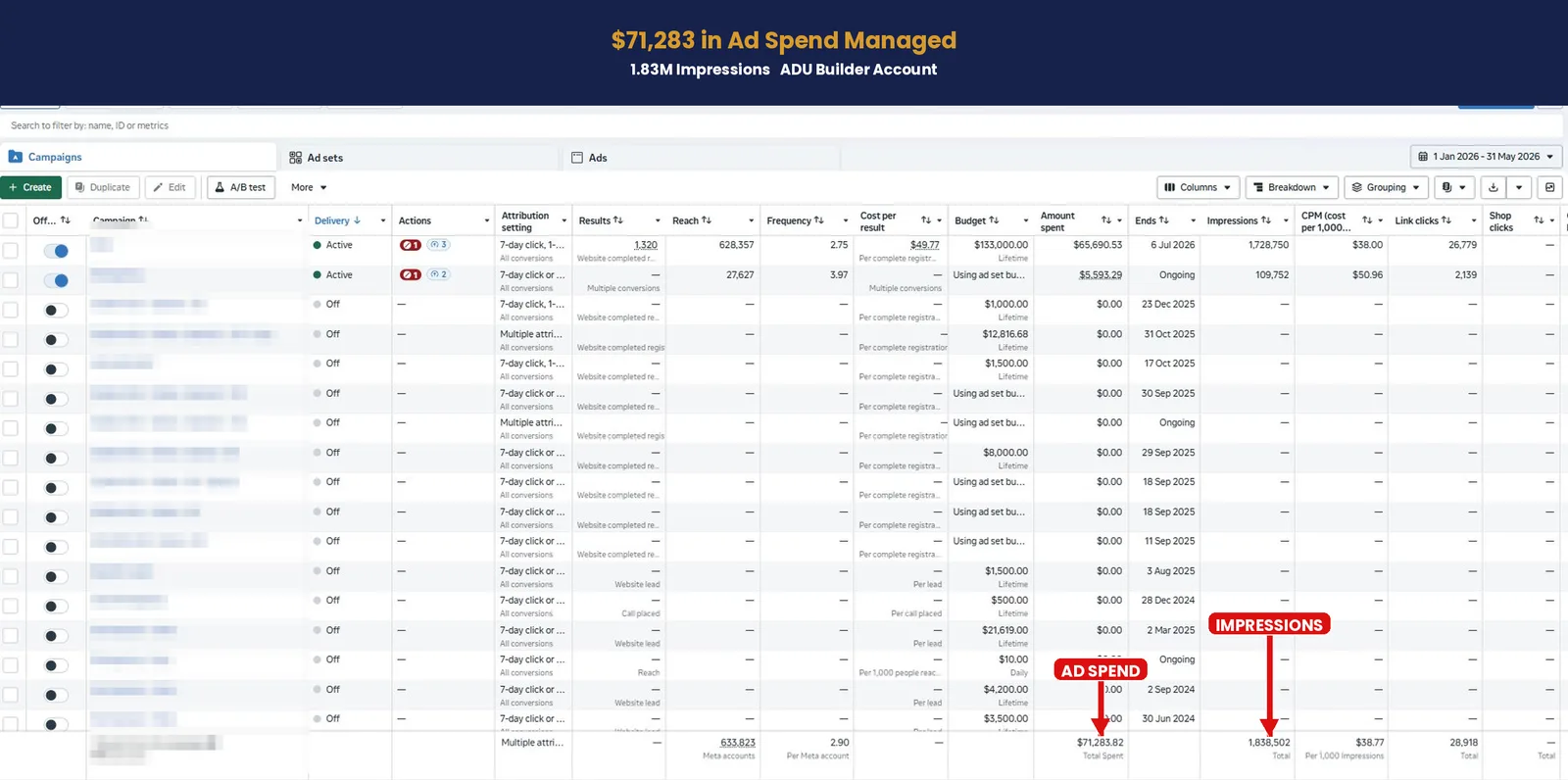Click the $71,283.82 total spent value

pyautogui.click(x=1100, y=743)
